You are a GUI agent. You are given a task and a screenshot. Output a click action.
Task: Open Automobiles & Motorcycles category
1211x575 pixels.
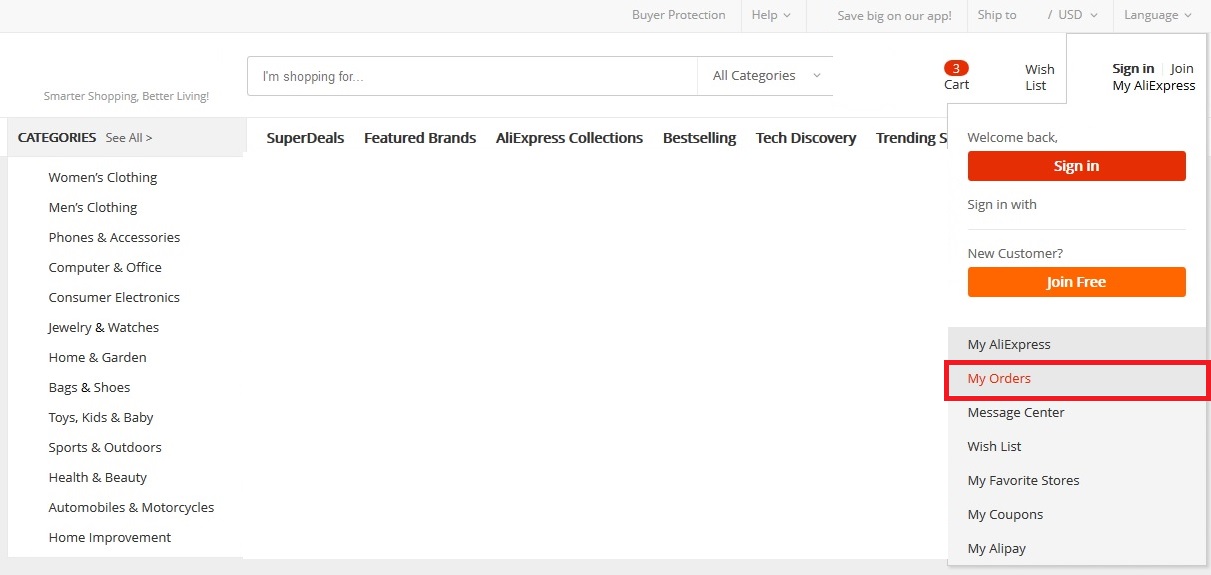[x=131, y=507]
